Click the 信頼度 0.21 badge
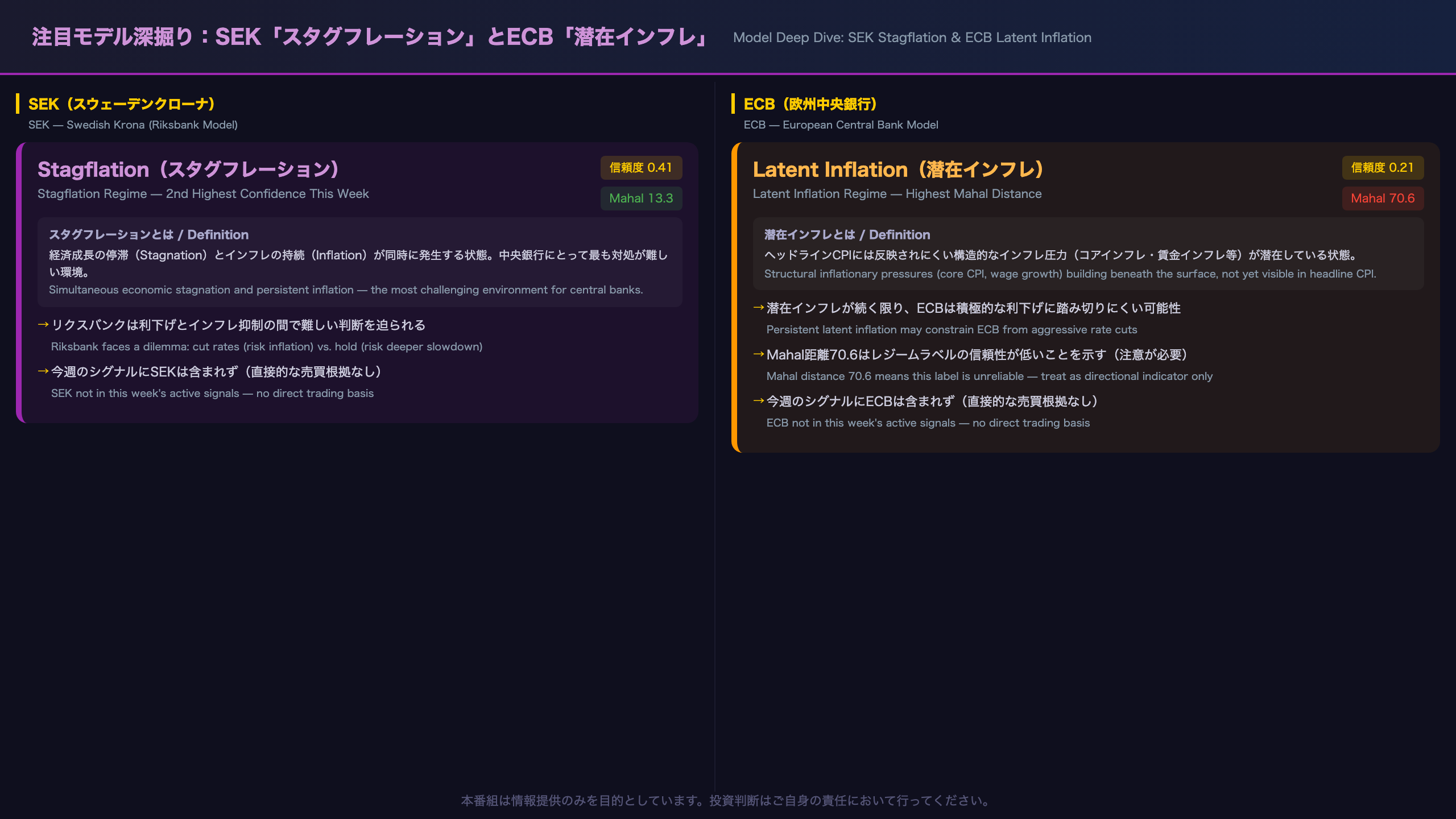 (x=1383, y=168)
